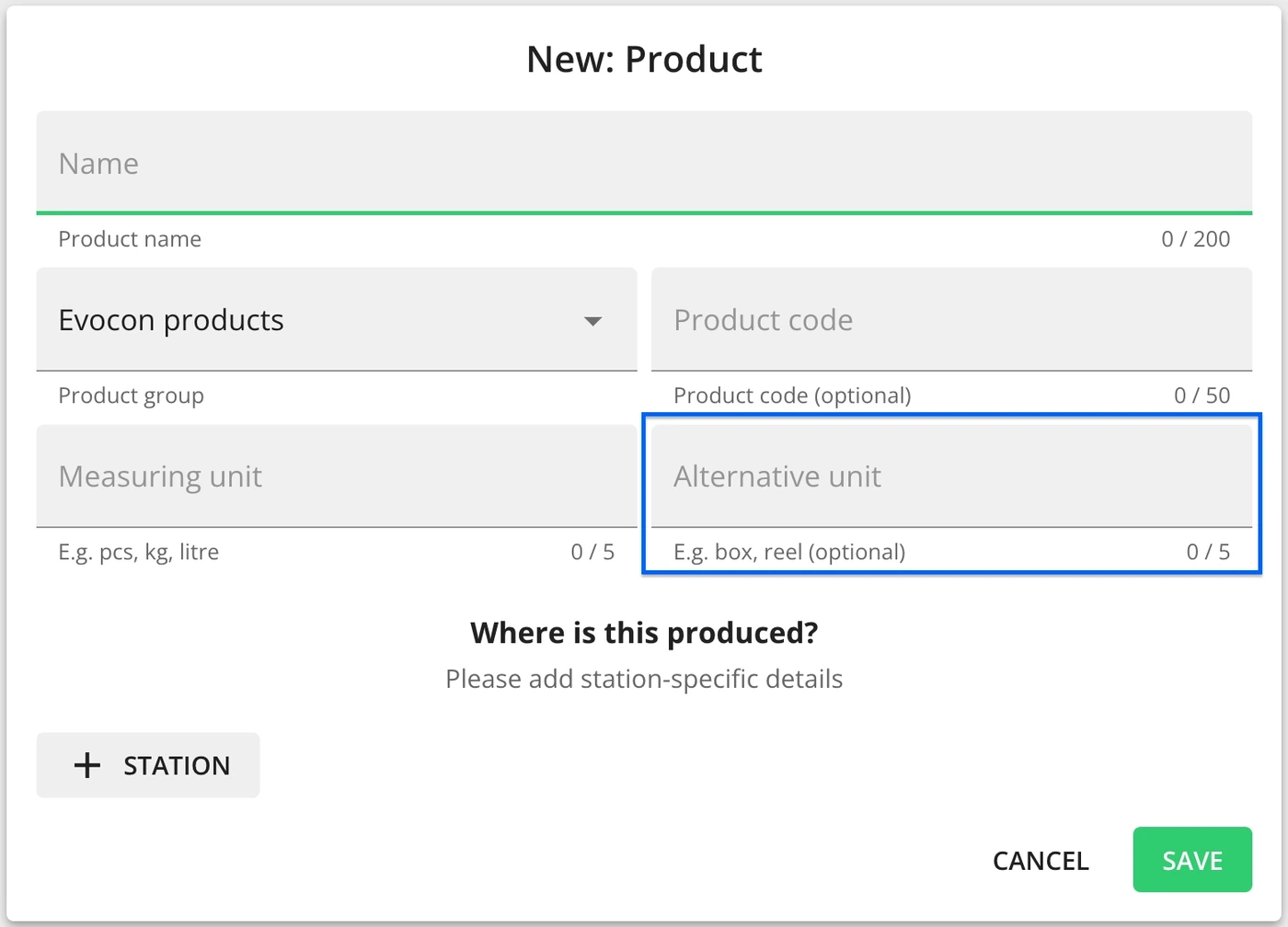Click the Measuring unit field
The image size is (1288, 927).
(337, 475)
